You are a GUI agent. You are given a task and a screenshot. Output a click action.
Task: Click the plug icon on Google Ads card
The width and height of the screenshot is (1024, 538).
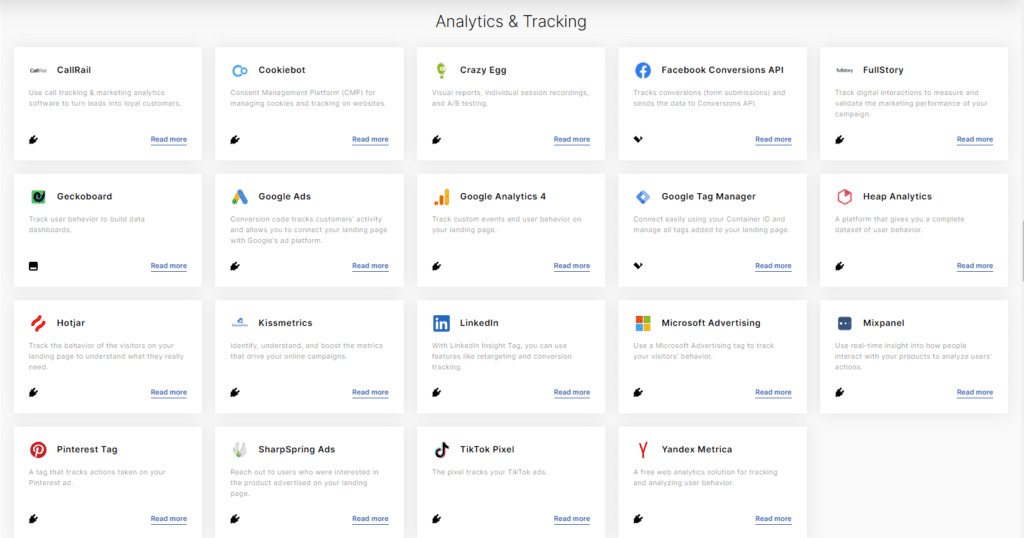point(235,266)
